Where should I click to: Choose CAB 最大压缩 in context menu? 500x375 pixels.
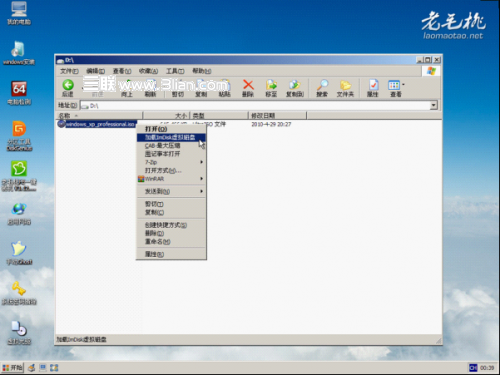point(171,146)
